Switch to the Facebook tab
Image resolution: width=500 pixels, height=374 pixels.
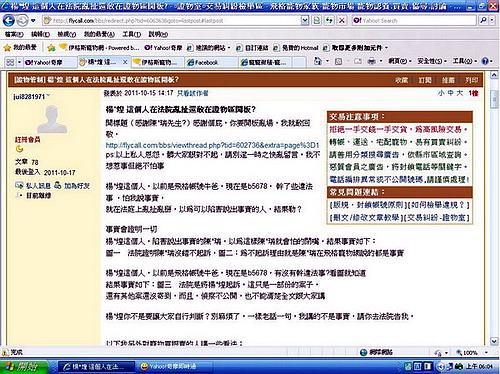pyautogui.click(x=211, y=62)
